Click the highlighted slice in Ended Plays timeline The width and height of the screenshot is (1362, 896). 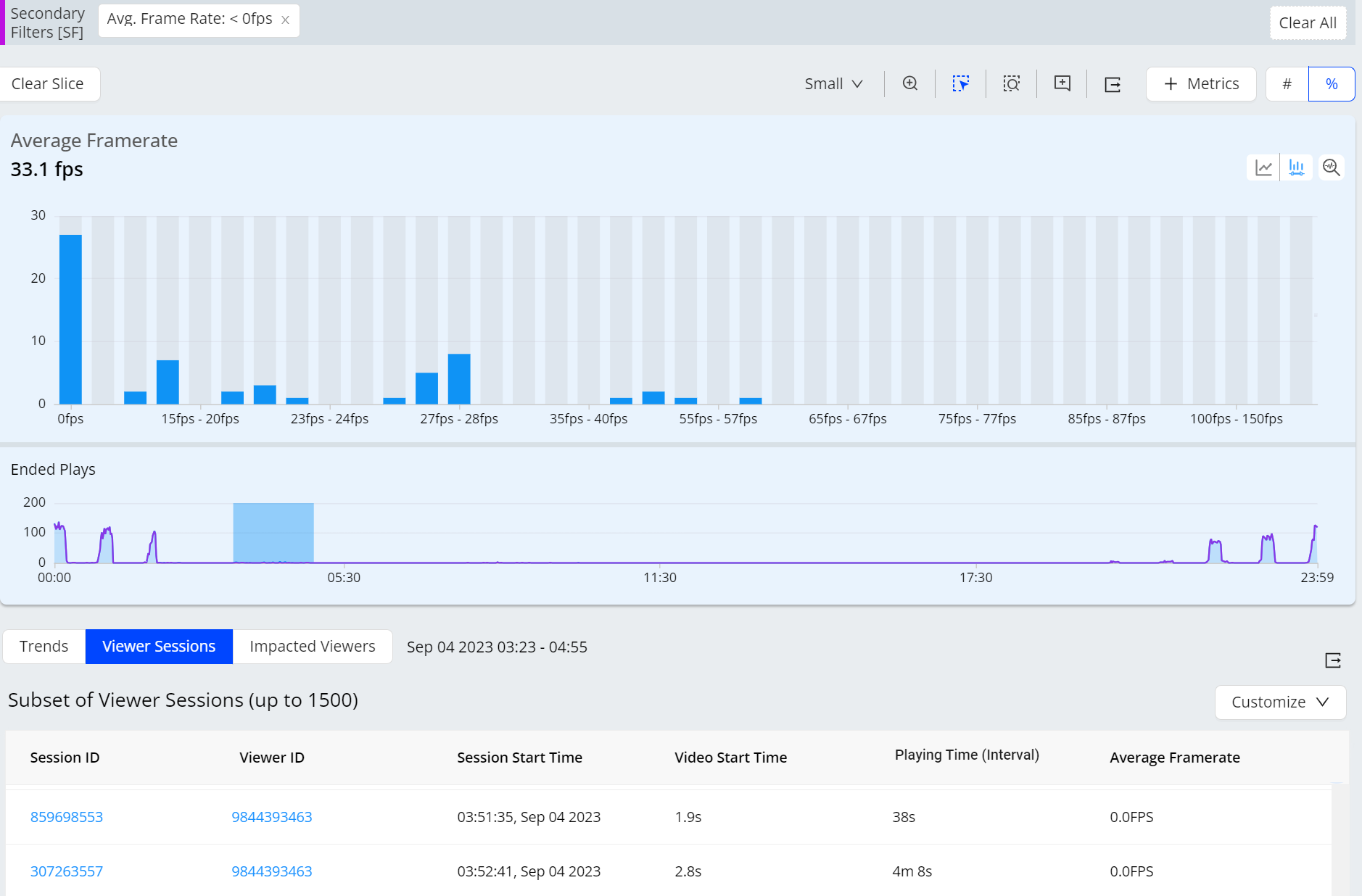[273, 533]
